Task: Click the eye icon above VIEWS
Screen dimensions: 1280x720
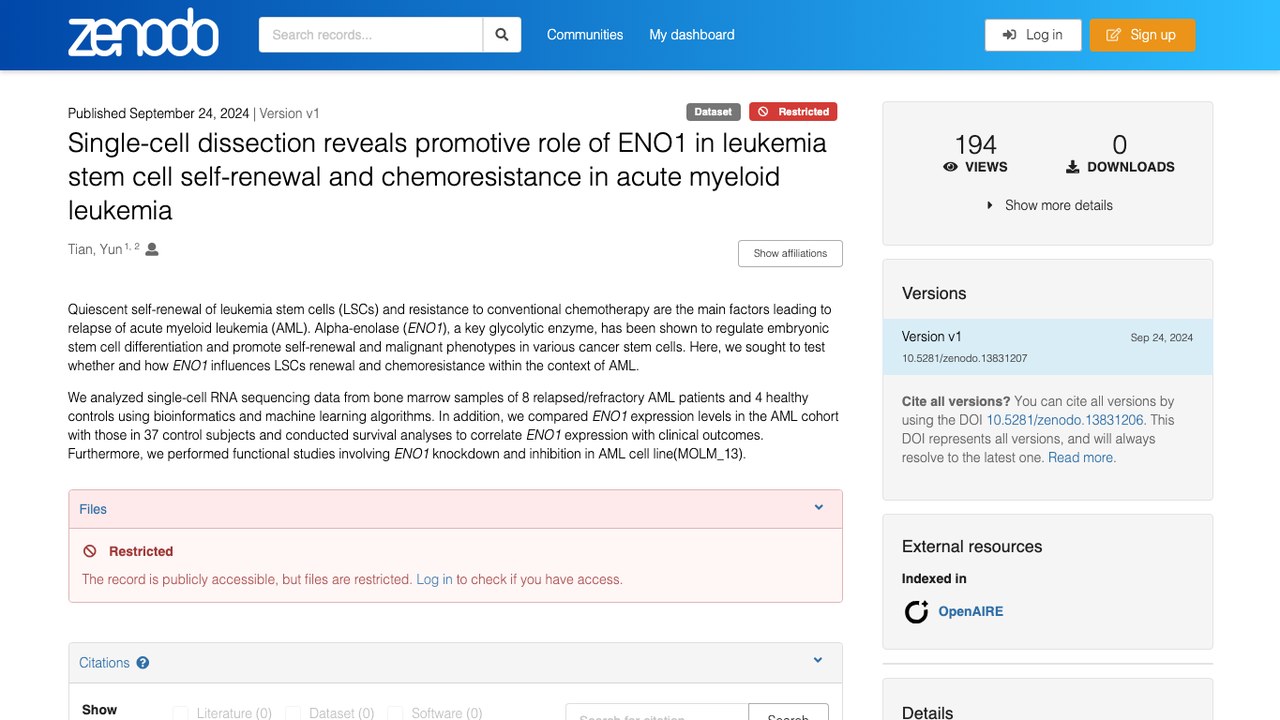Action: tap(951, 167)
